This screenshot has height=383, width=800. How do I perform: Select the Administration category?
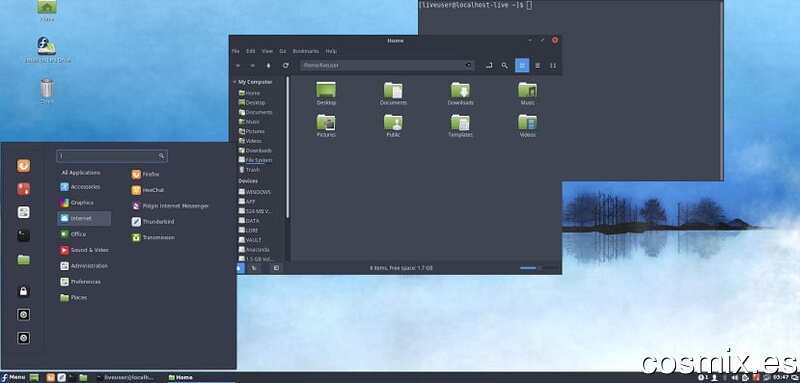click(84, 266)
